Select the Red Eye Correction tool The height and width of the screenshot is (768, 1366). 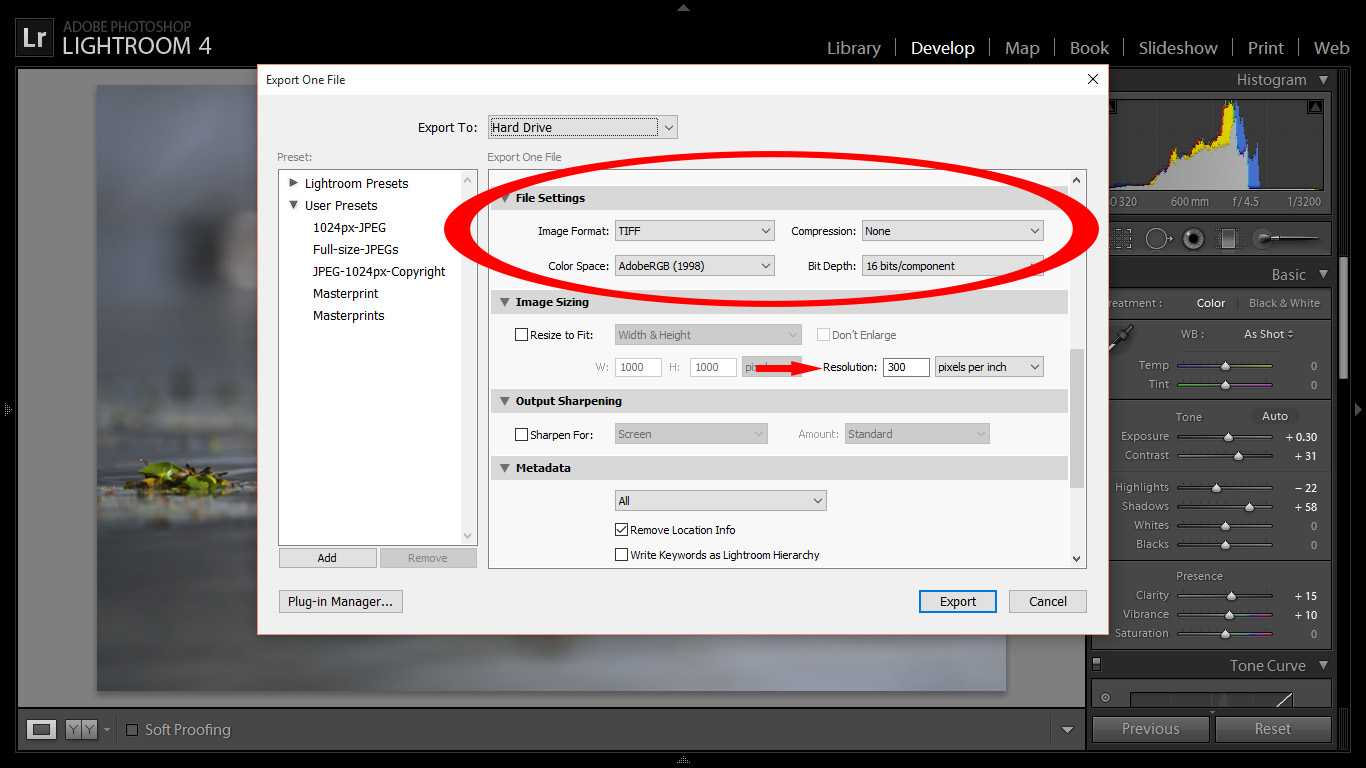[1193, 238]
